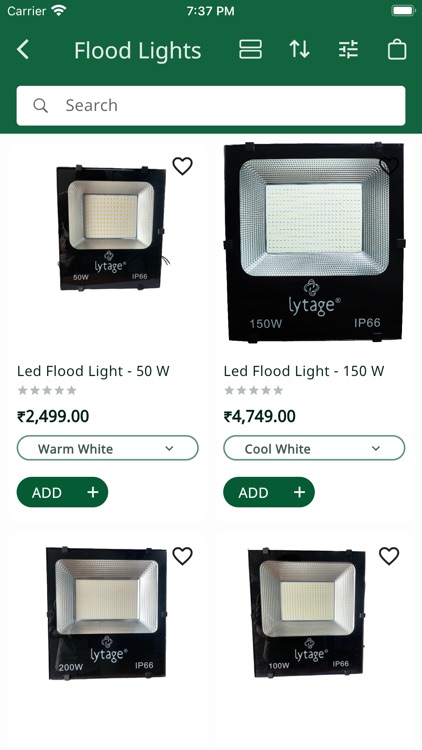
Task: Open the shopping bag cart
Action: point(397,50)
